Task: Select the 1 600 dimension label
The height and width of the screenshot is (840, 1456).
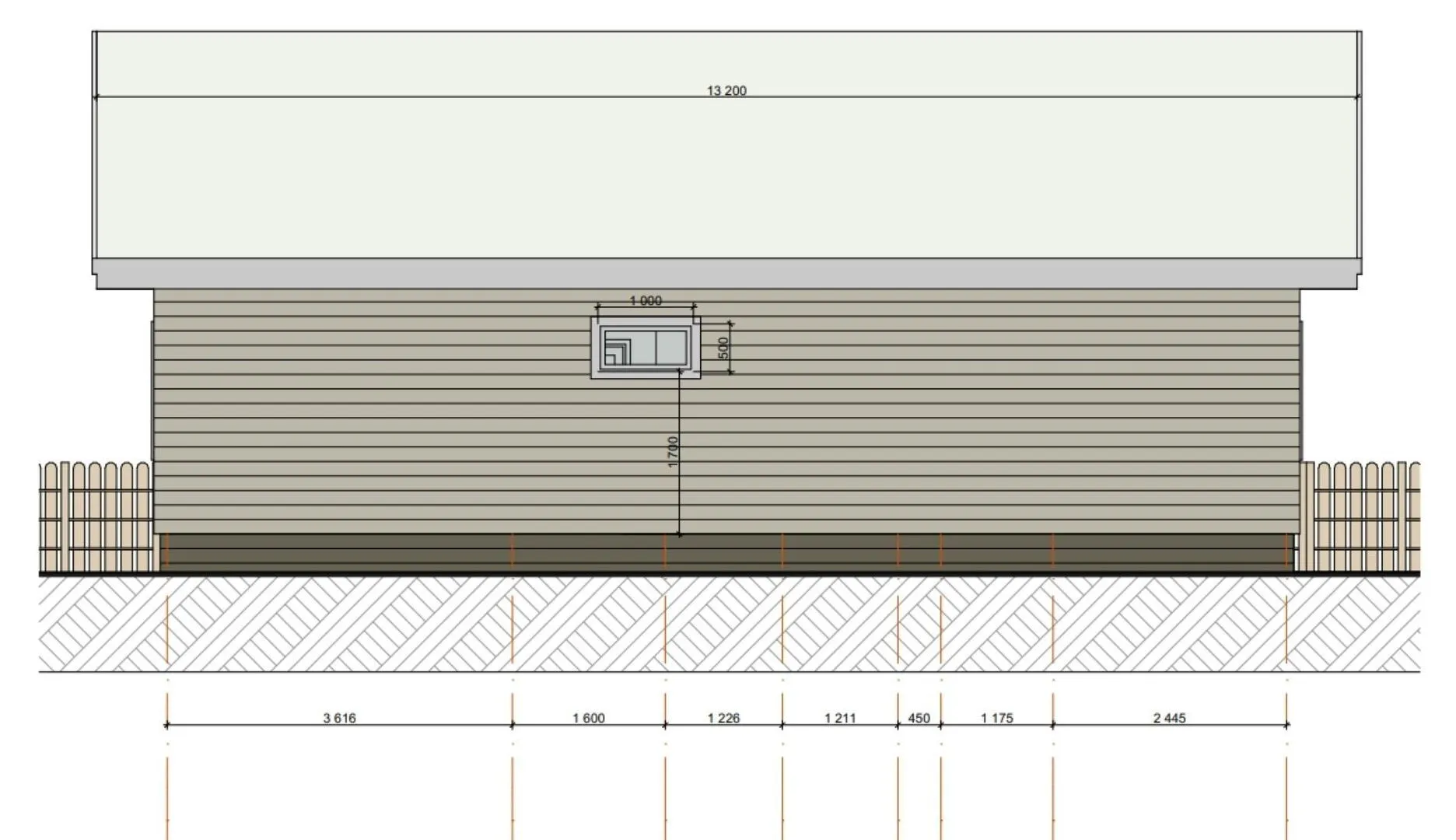Action: pos(588,718)
